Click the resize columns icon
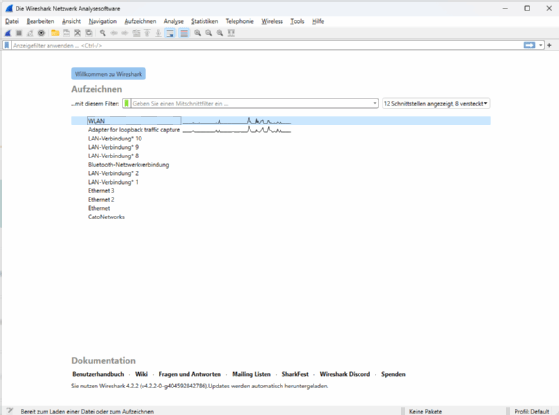The image size is (559, 415). (x=231, y=33)
